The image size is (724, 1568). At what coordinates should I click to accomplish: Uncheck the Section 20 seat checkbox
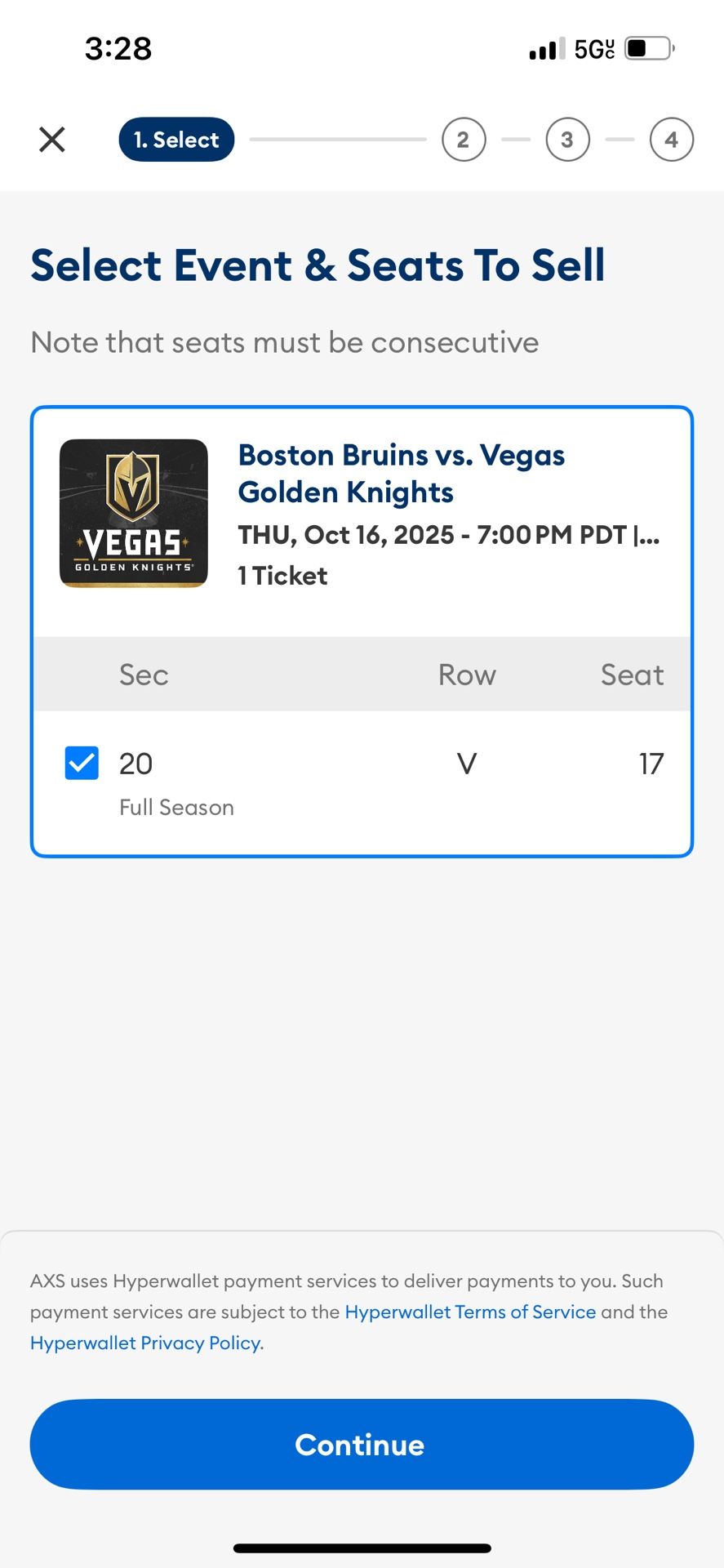(x=82, y=764)
